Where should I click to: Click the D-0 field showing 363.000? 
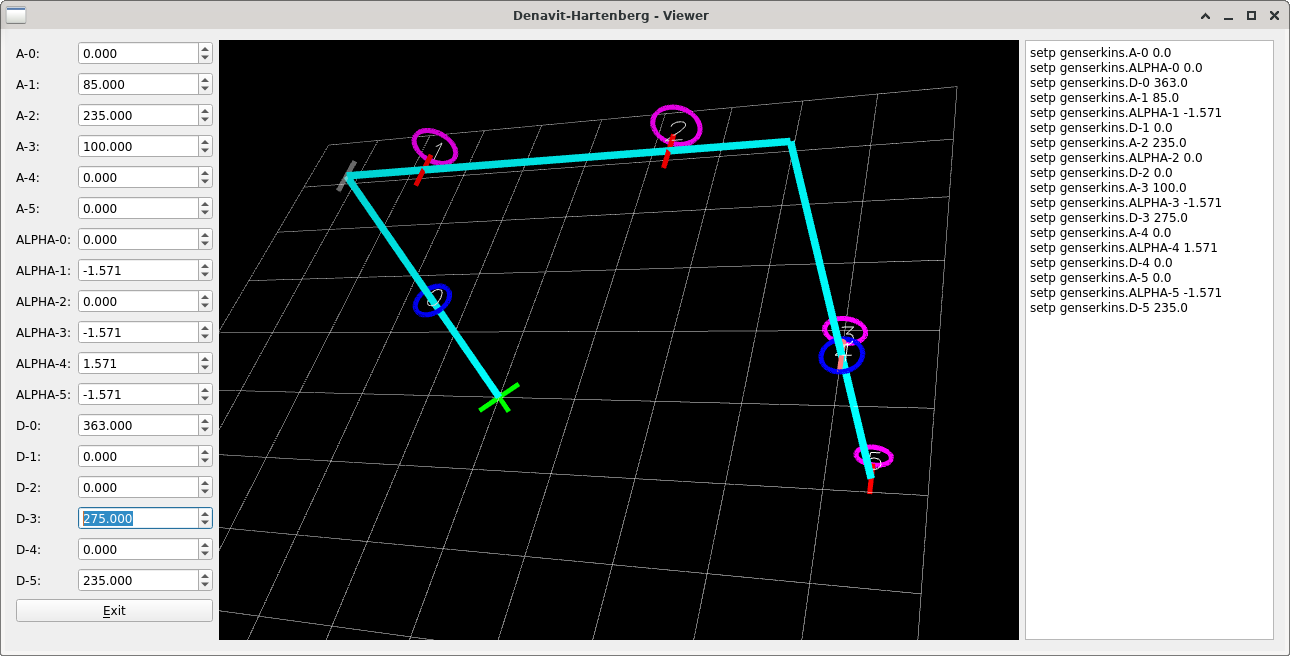tap(138, 425)
